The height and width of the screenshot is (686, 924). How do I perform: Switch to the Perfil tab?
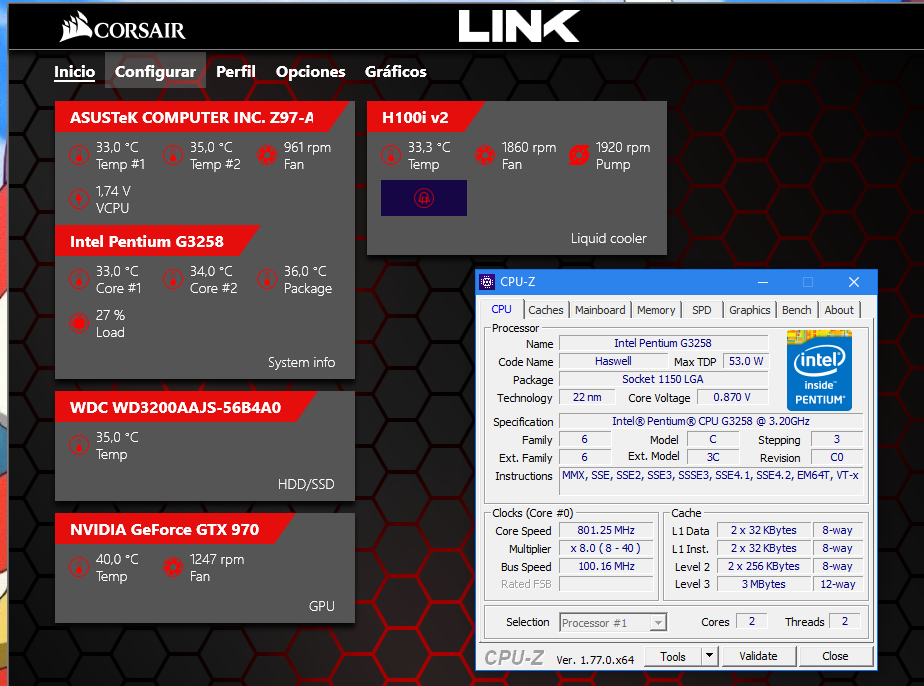[x=236, y=72]
